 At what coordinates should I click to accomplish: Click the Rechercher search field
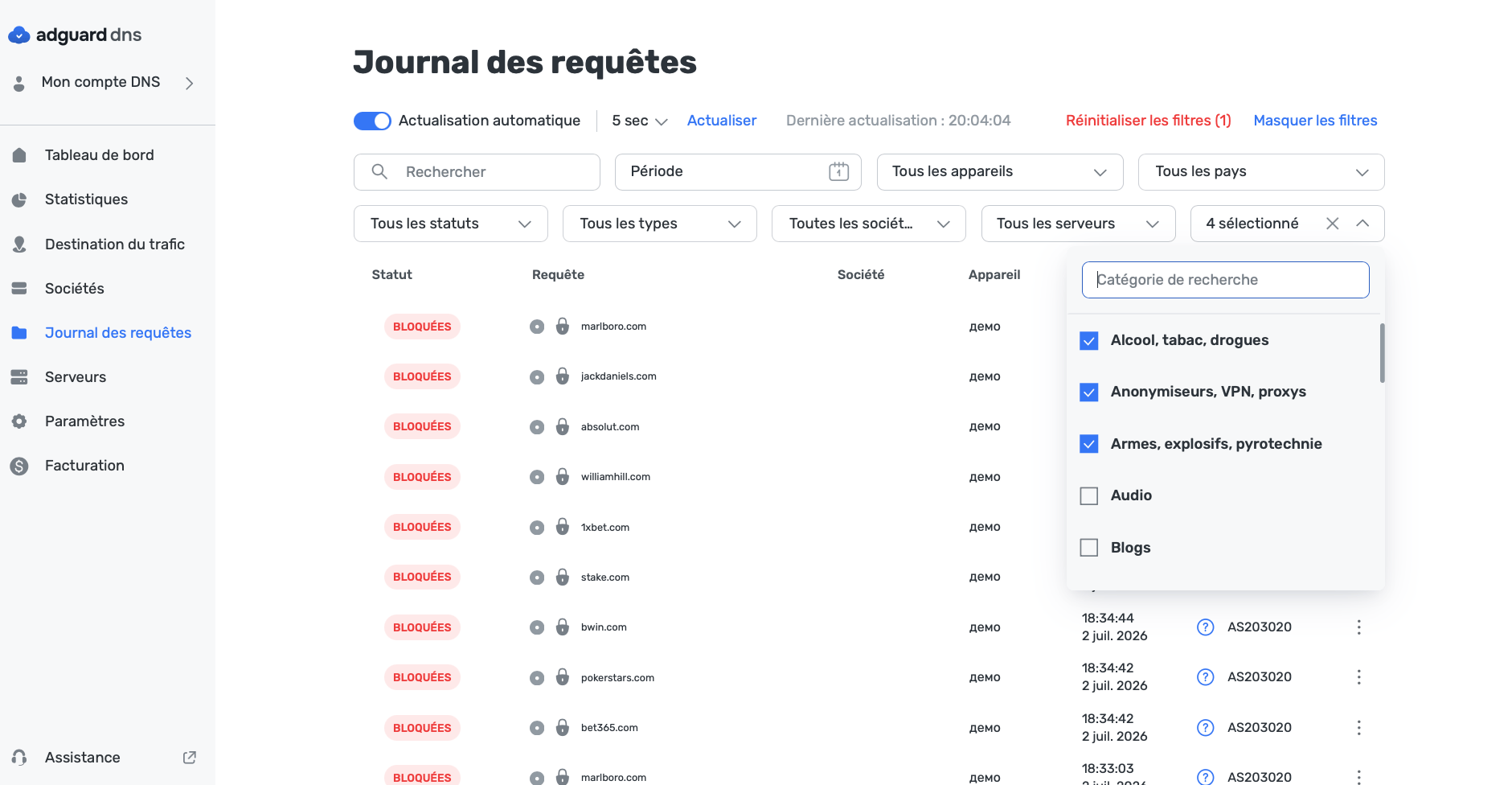477,172
